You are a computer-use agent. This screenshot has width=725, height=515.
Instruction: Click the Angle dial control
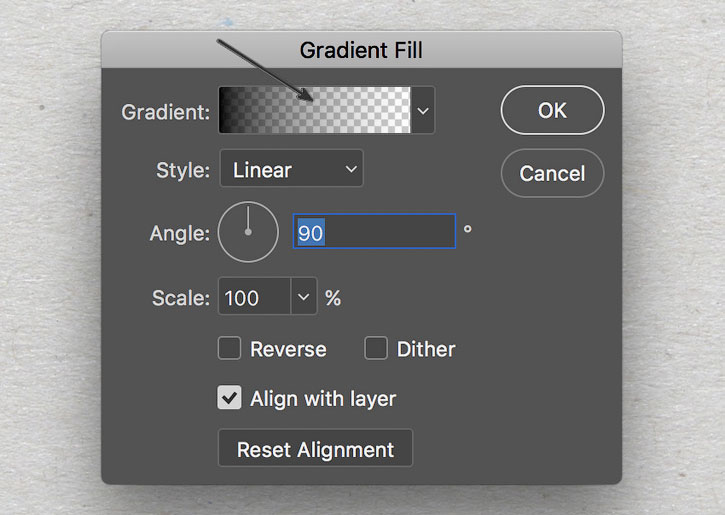point(248,232)
